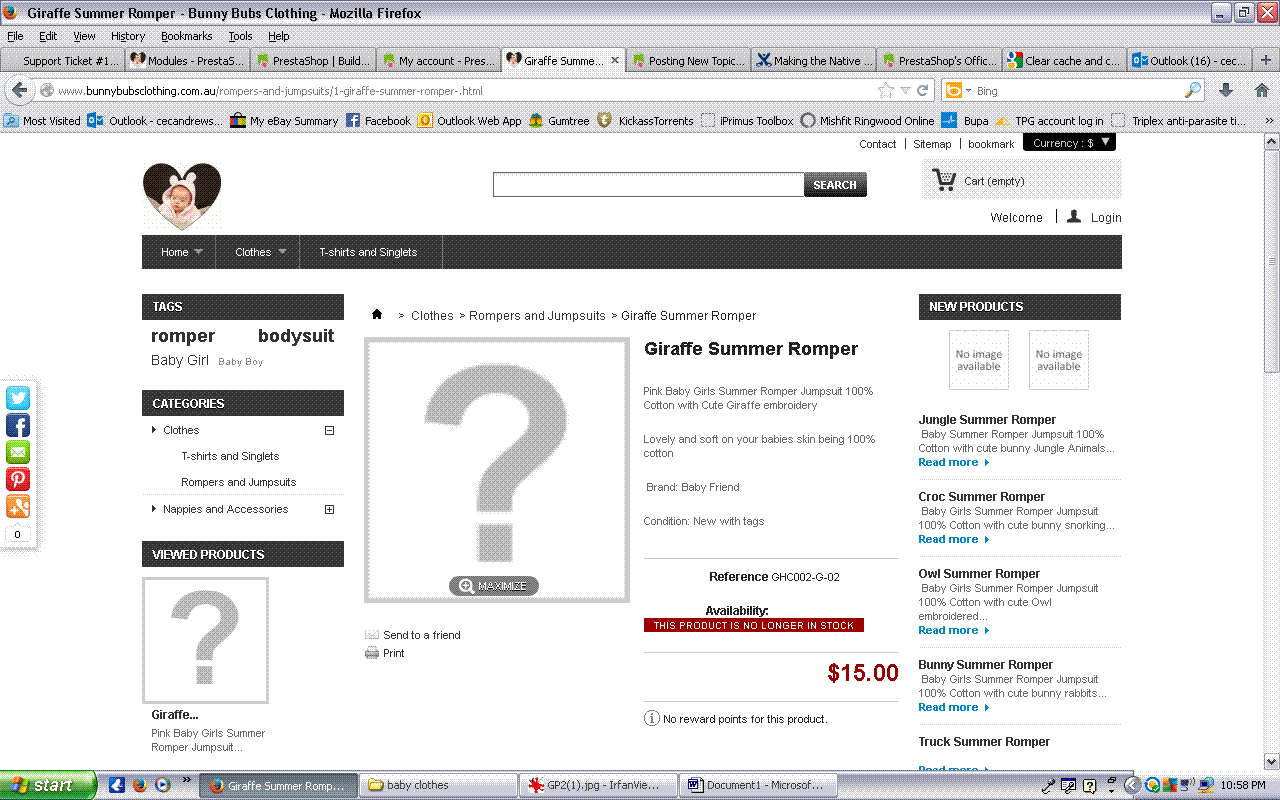Open Firefox downloads arrow icon

tap(1226, 90)
